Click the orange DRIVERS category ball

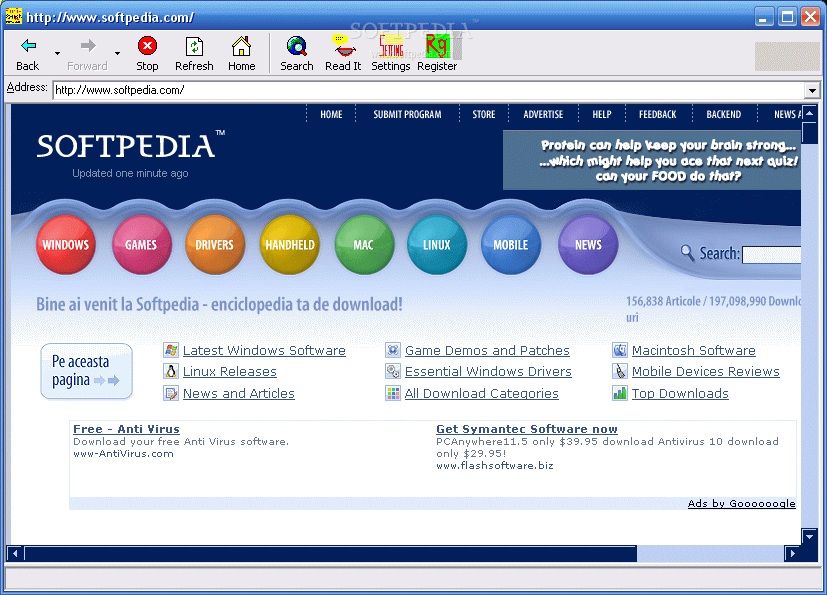[x=215, y=245]
